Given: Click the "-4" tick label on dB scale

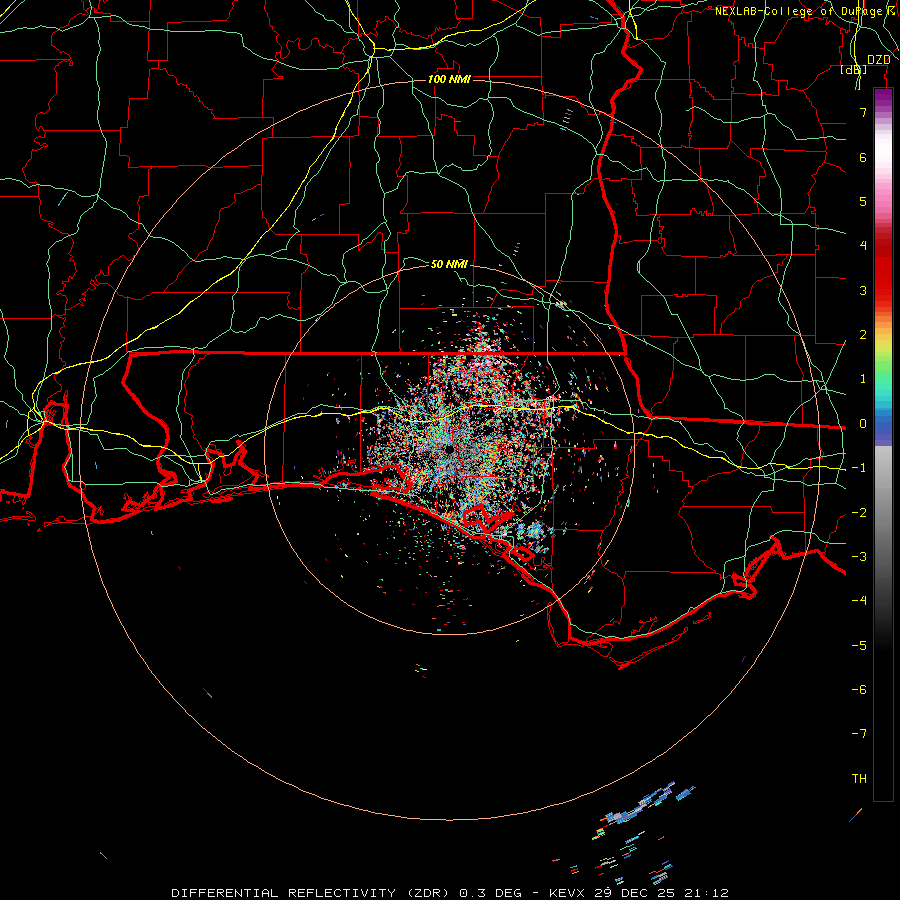Looking at the screenshot, I should pos(859,601).
